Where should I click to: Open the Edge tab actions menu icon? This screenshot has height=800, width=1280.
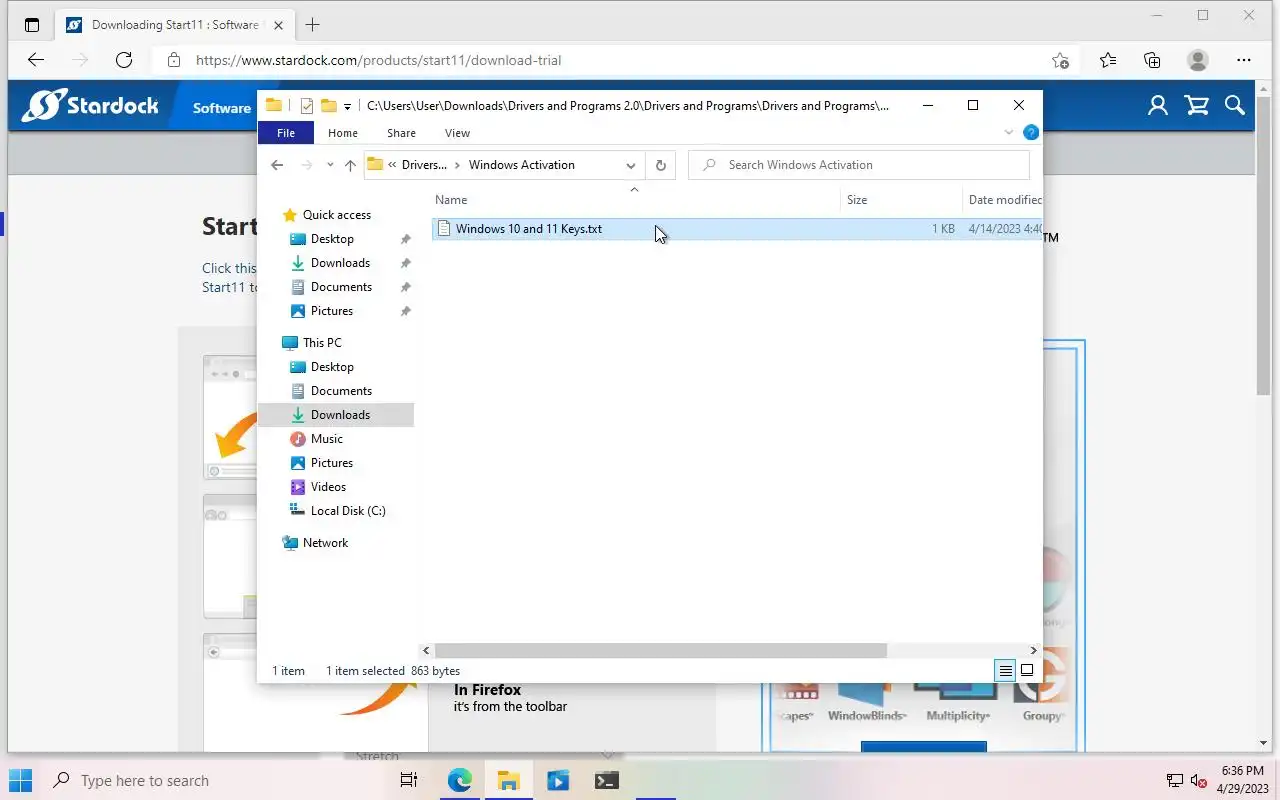[32, 25]
